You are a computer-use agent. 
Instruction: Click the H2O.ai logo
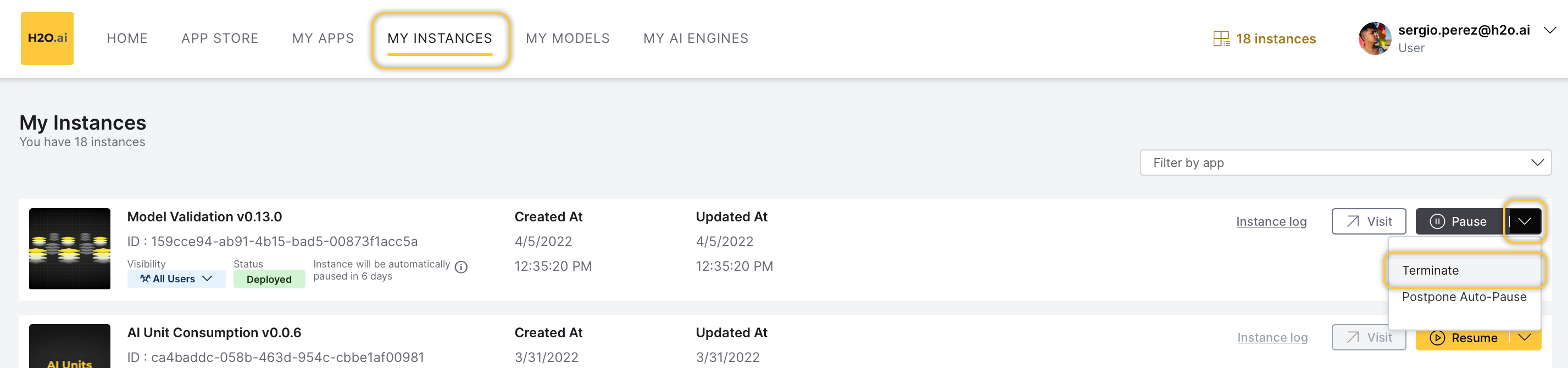[47, 38]
